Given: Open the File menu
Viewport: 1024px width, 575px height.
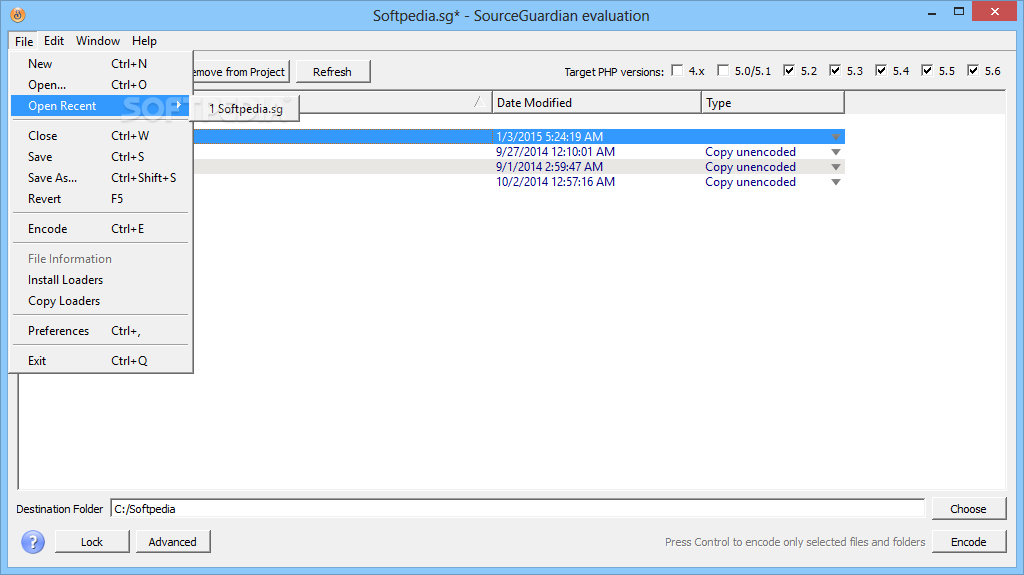Looking at the screenshot, I should [x=24, y=41].
